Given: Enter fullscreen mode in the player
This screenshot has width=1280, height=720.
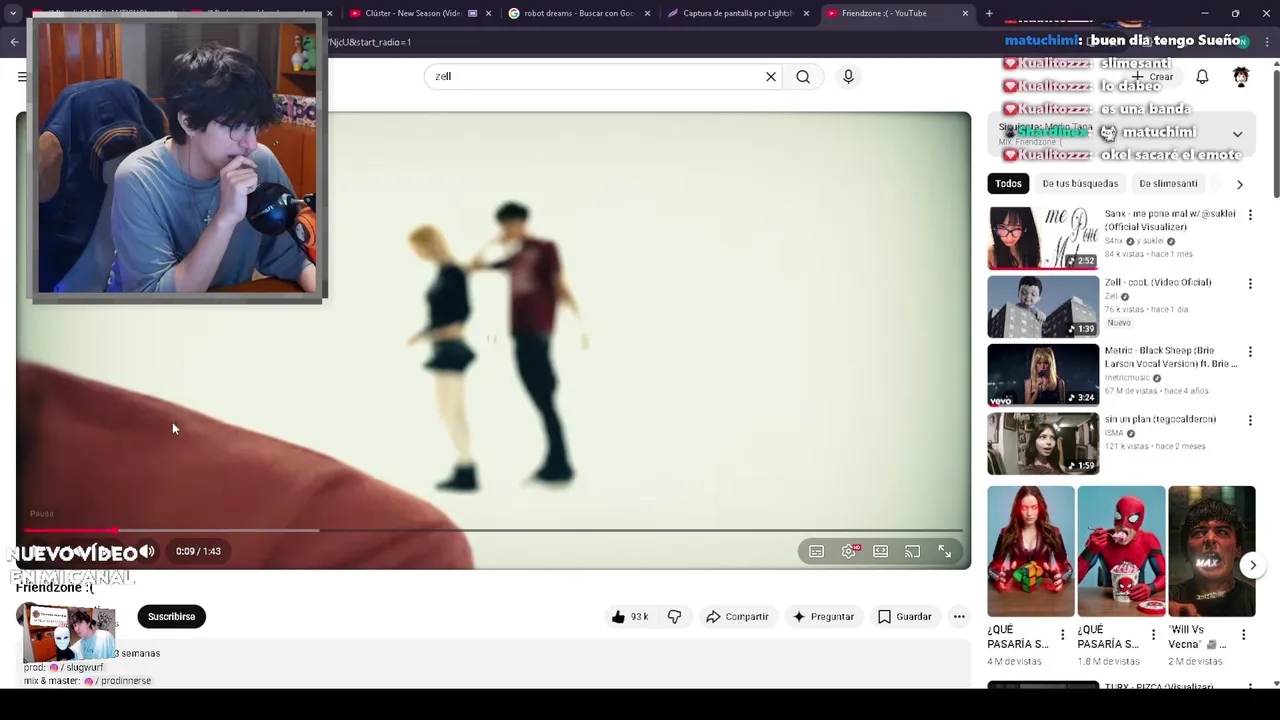Looking at the screenshot, I should (944, 551).
